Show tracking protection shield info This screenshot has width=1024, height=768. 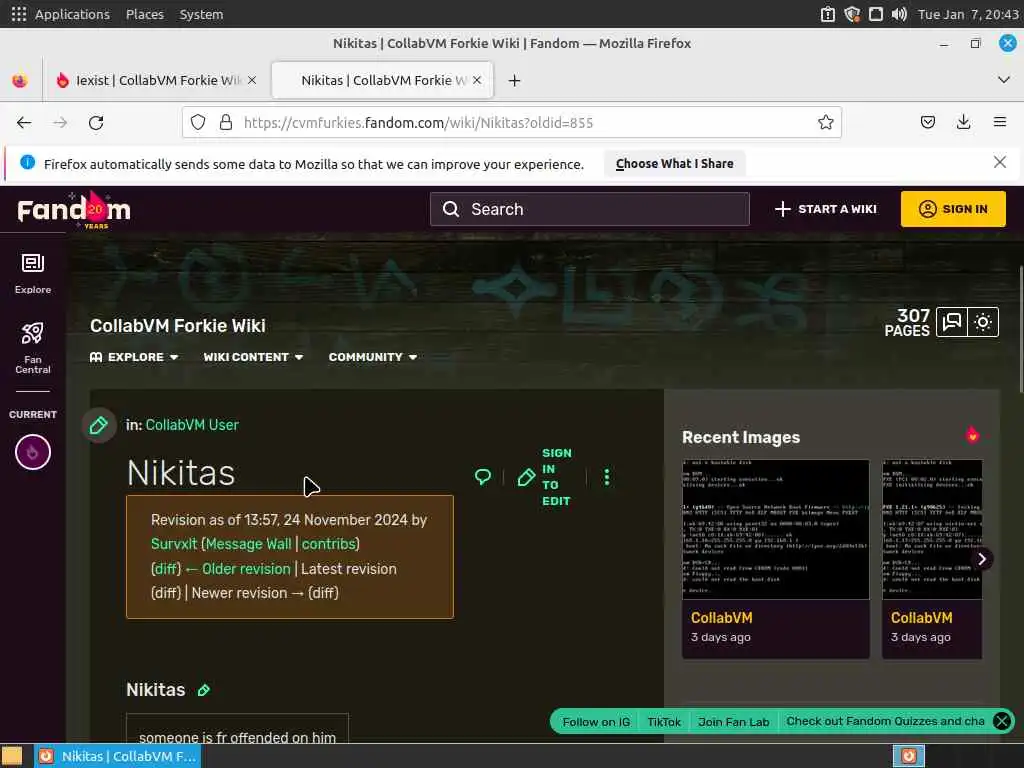click(198, 123)
